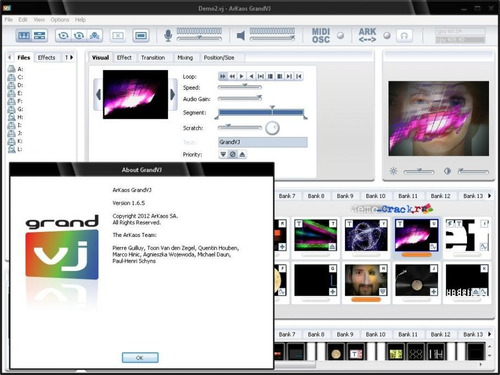500x375 pixels.
Task: Select the mixer mode layout icon in toolbar
Action: pyautogui.click(x=39, y=35)
